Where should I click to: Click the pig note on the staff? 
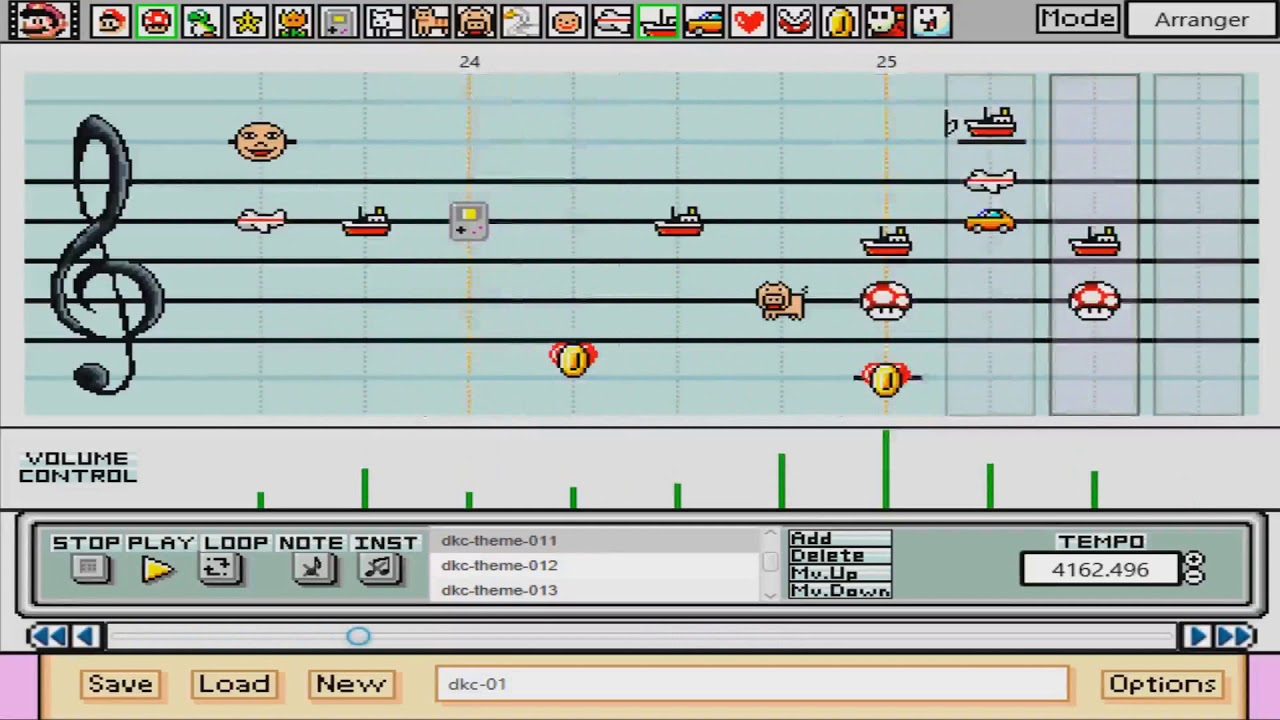tap(781, 300)
